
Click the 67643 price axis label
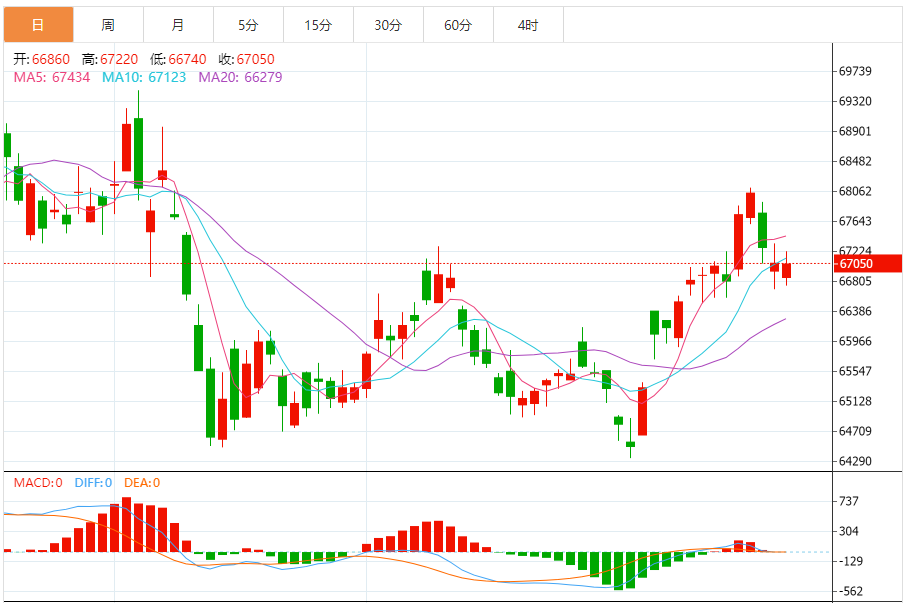coord(855,221)
